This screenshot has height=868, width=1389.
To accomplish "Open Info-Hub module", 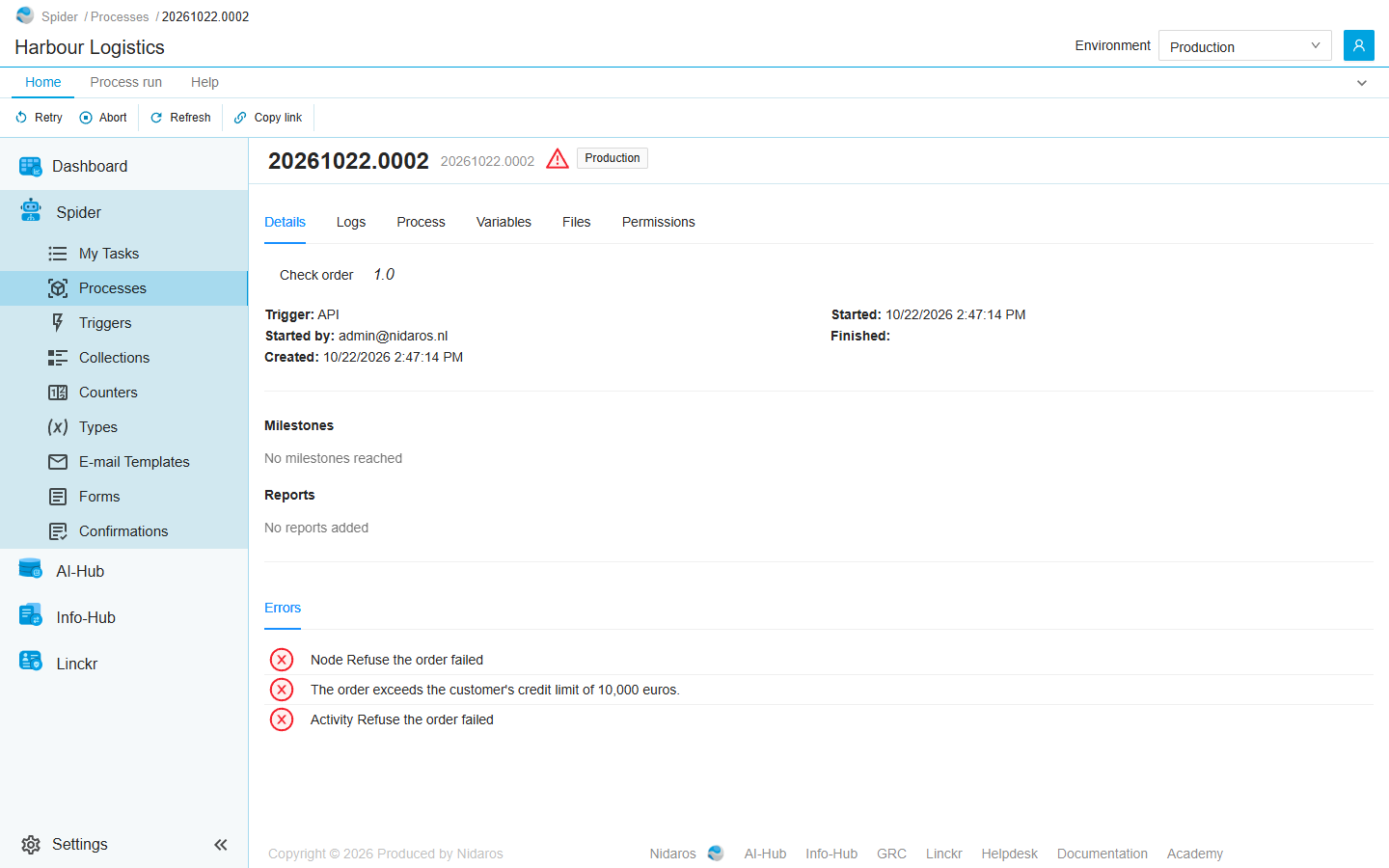I will pos(123,617).
